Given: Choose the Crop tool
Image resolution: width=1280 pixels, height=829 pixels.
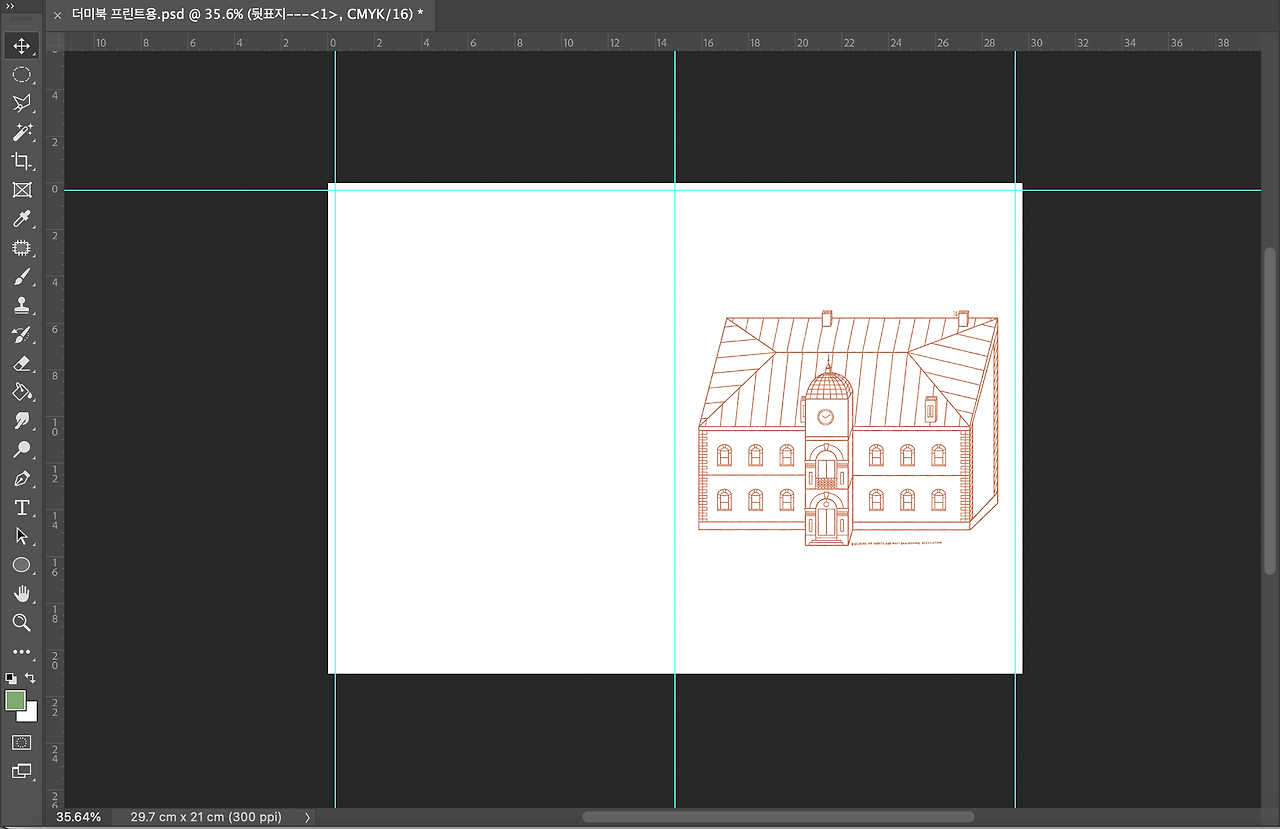Looking at the screenshot, I should tap(21, 161).
